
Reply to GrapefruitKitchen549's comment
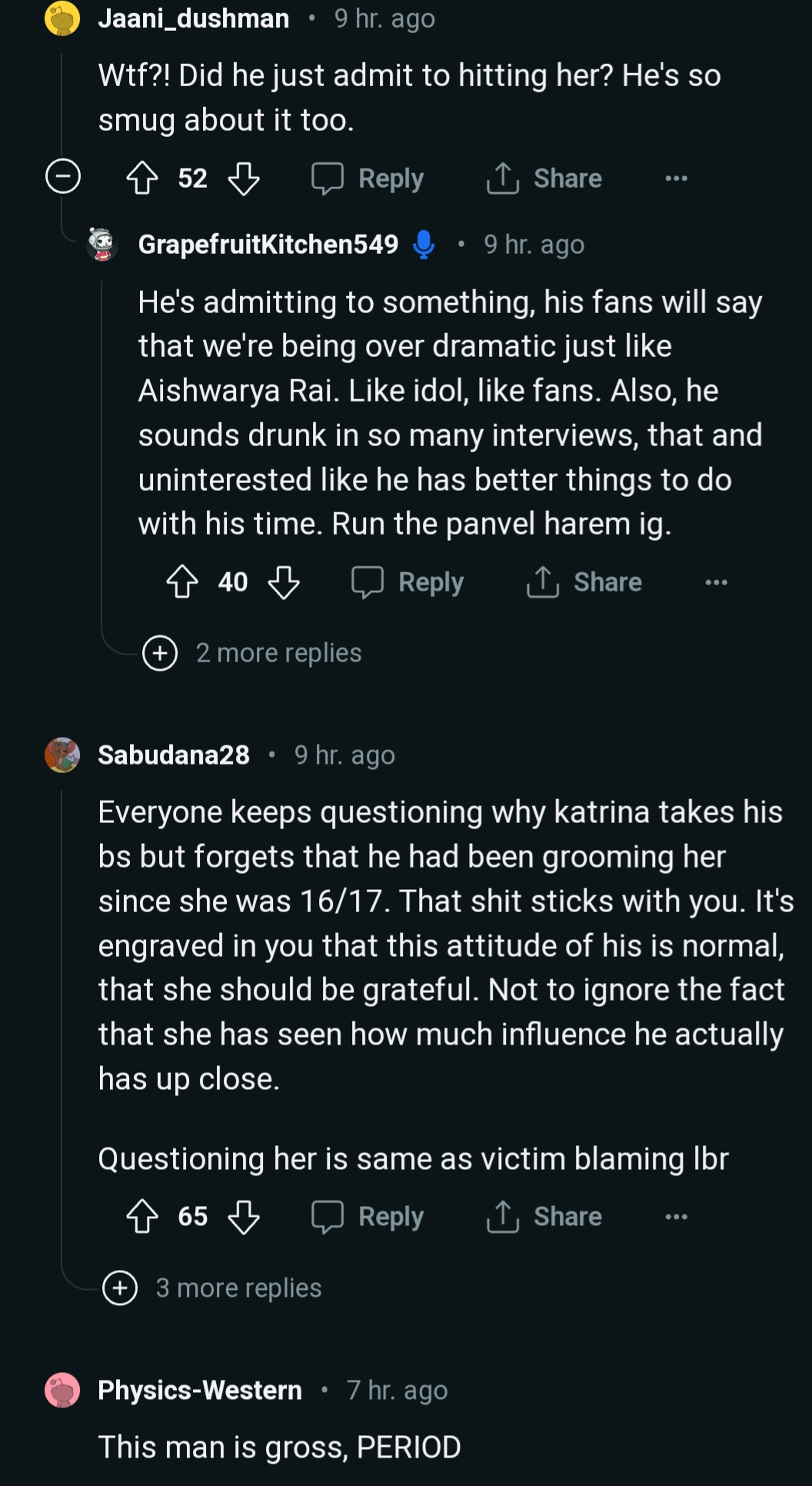tap(408, 582)
